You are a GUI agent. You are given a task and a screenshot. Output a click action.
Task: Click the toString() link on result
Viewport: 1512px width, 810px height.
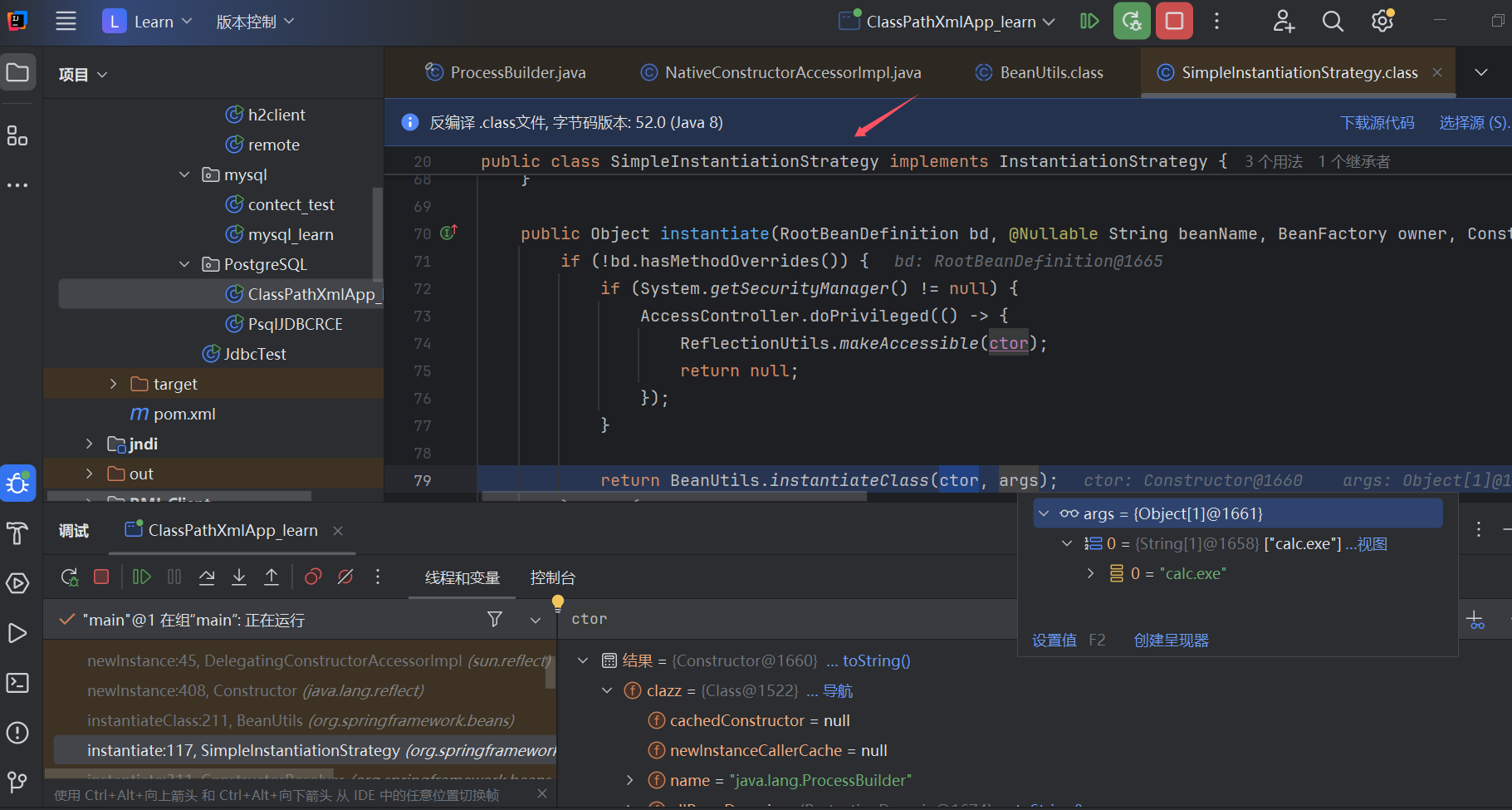point(877,660)
